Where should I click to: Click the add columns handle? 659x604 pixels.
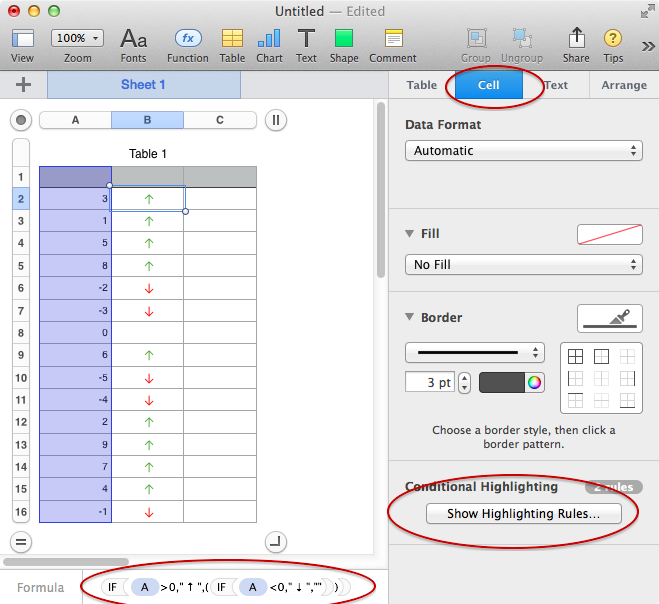[x=276, y=120]
